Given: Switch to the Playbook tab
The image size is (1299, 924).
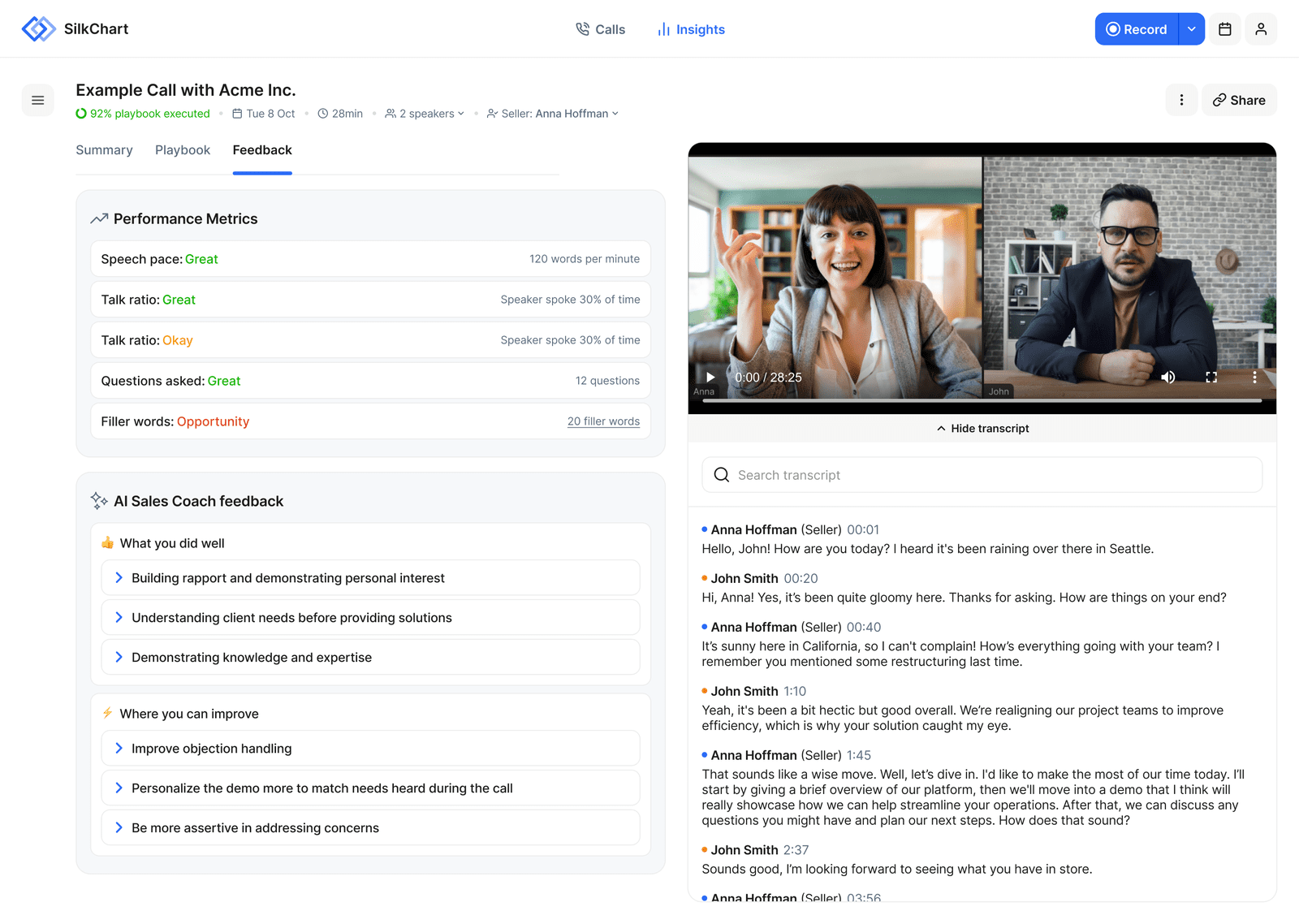Looking at the screenshot, I should pos(183,150).
